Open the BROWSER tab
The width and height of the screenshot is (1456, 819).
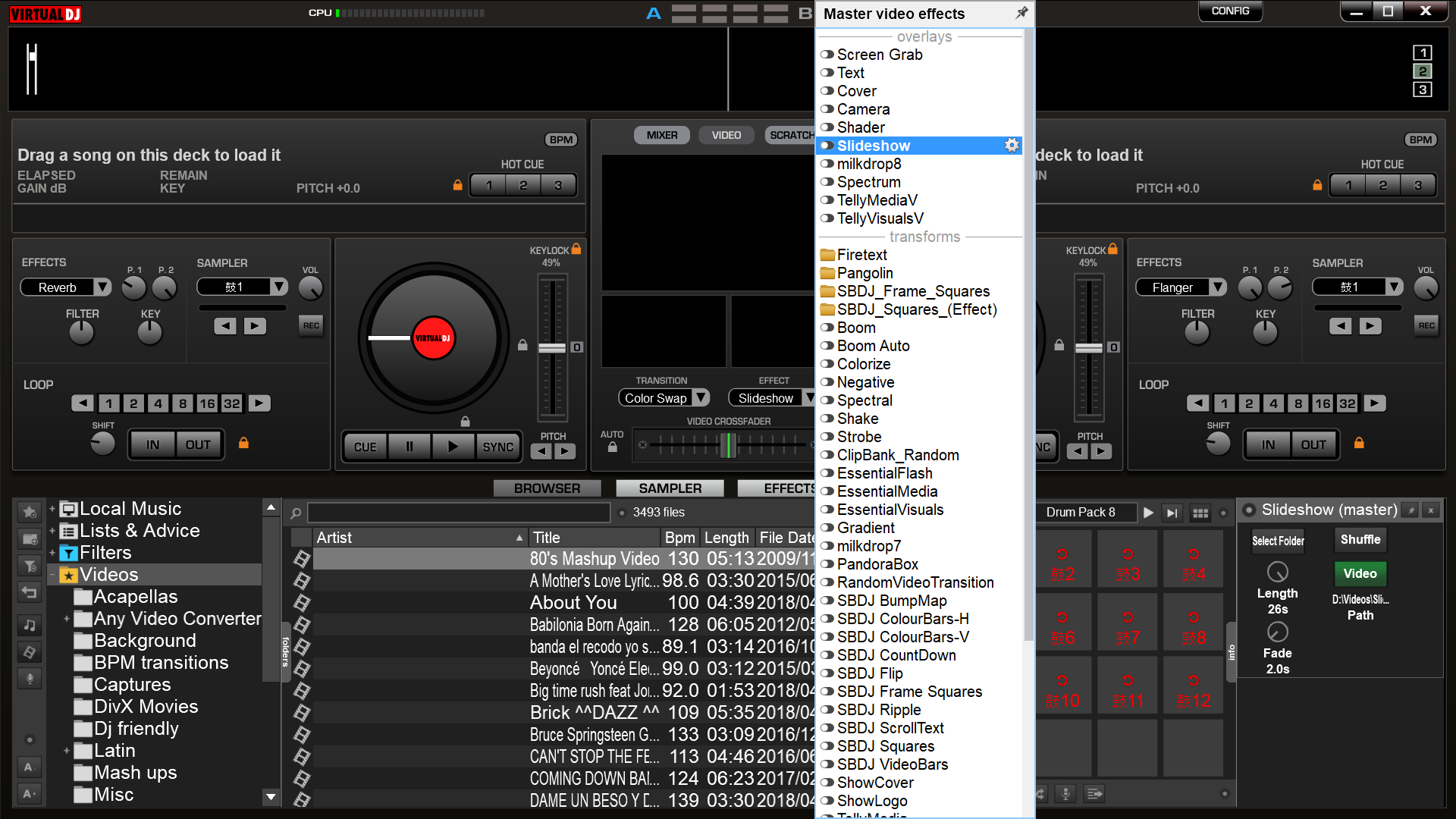click(x=547, y=488)
